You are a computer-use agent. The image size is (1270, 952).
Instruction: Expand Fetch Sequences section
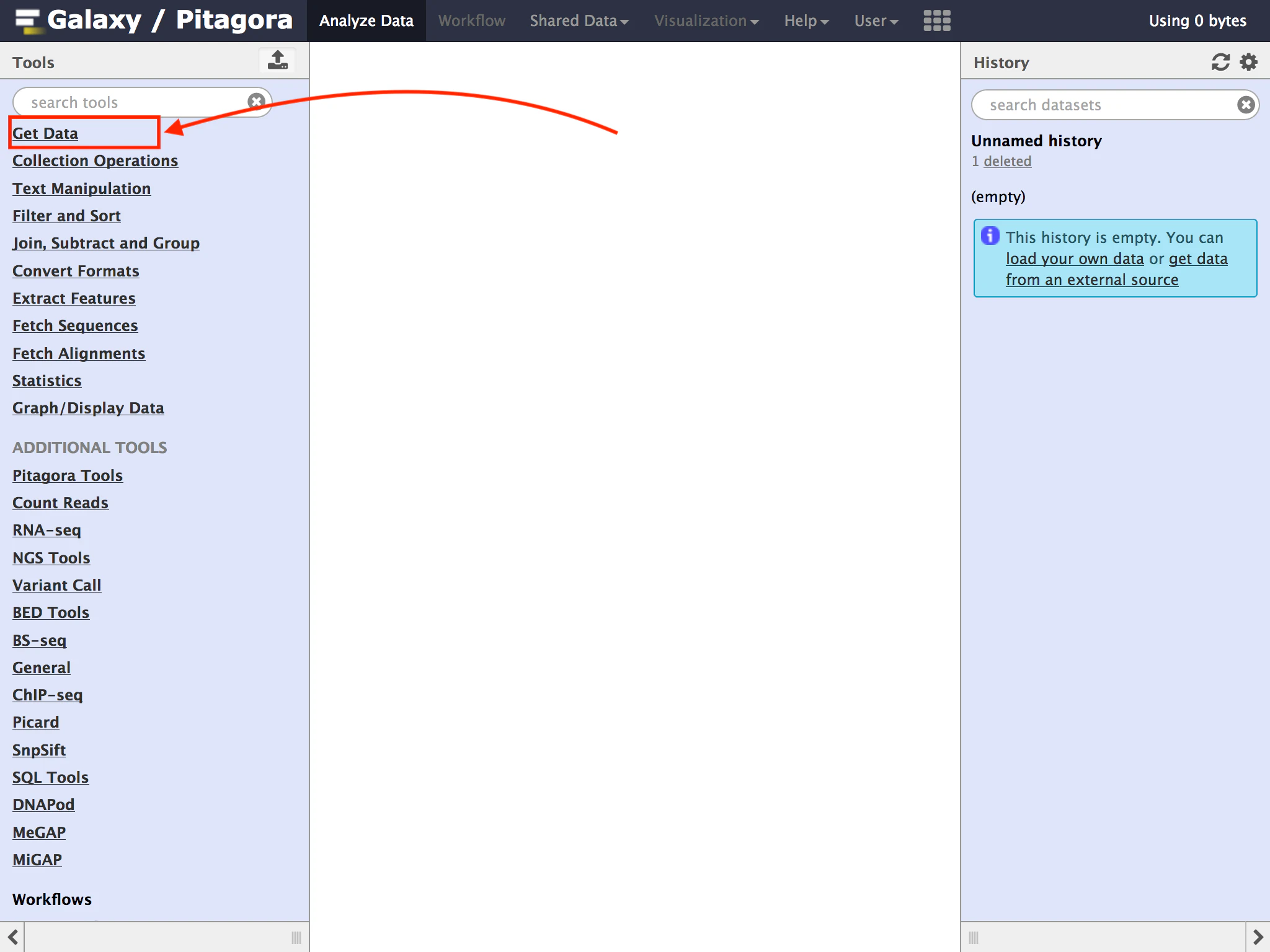tap(75, 325)
